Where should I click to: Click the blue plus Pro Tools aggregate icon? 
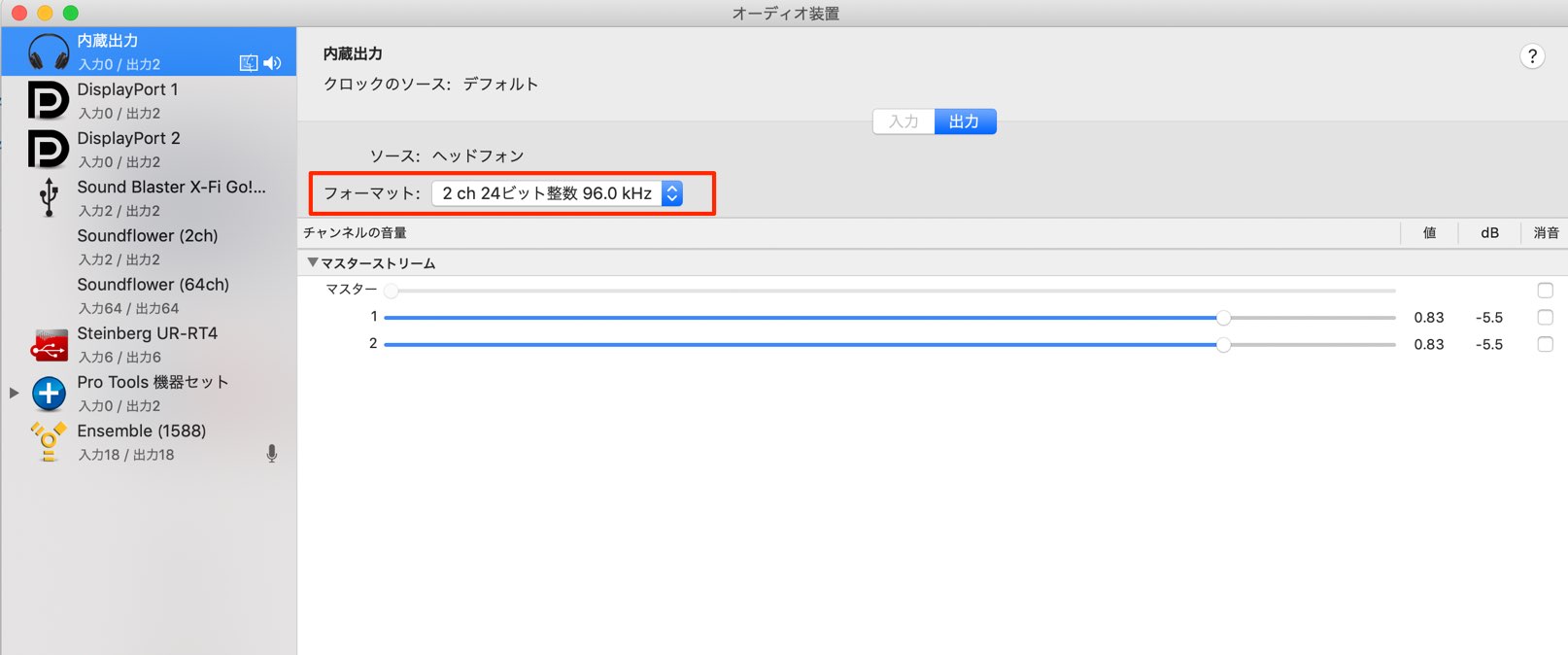point(49,393)
